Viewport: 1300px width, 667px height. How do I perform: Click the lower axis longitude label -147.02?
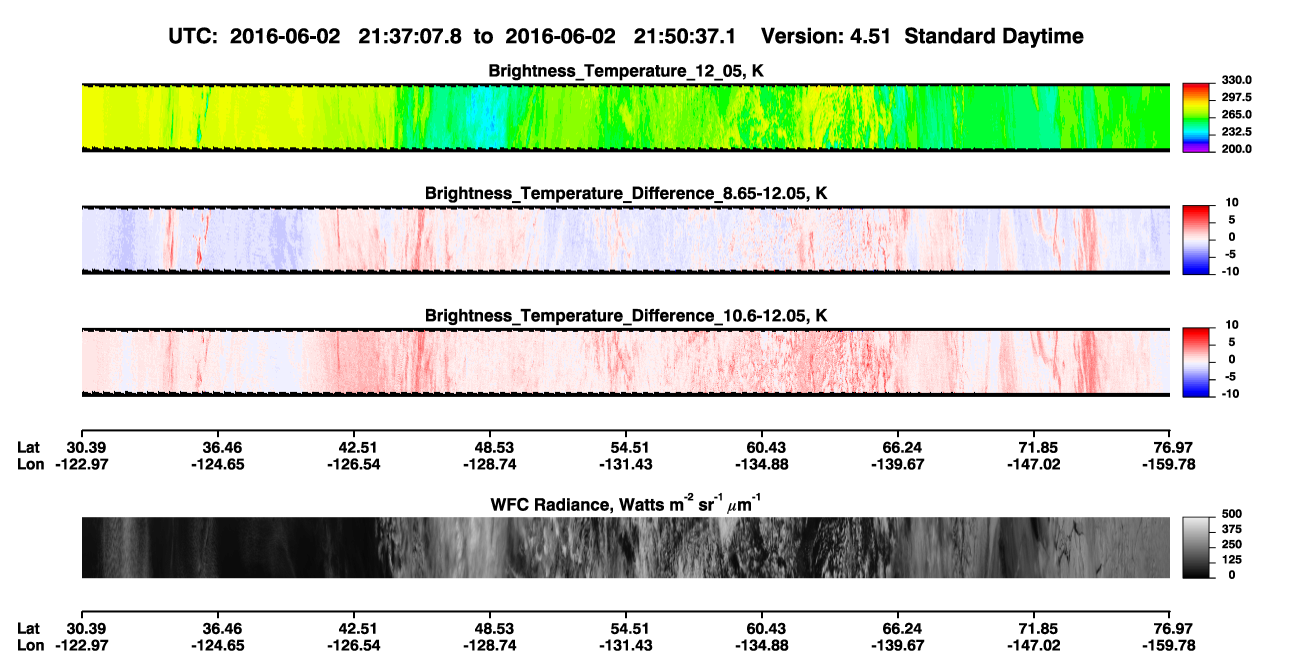tap(1034, 645)
